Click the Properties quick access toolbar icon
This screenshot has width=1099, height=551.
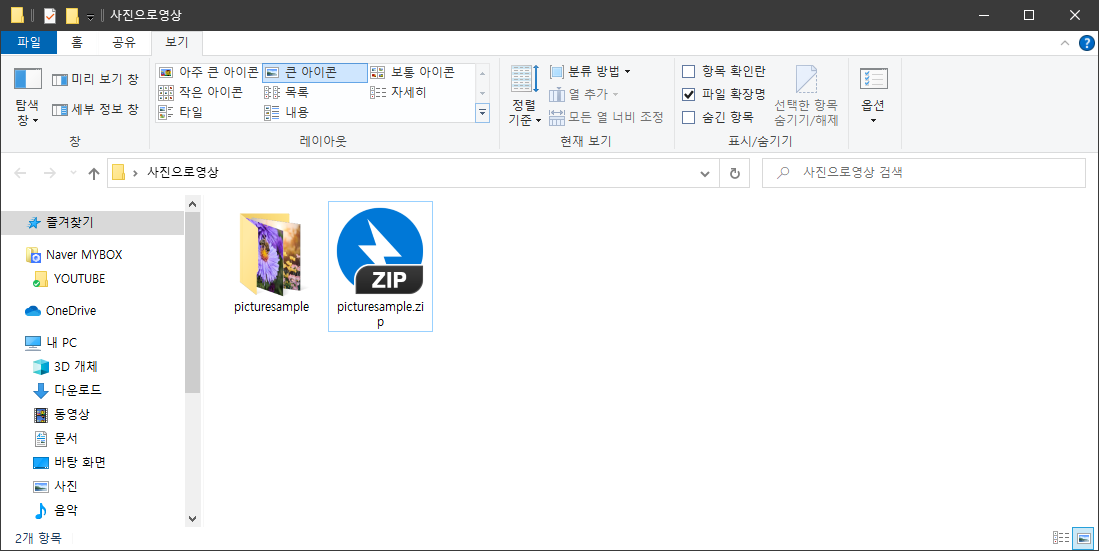pyautogui.click(x=49, y=15)
